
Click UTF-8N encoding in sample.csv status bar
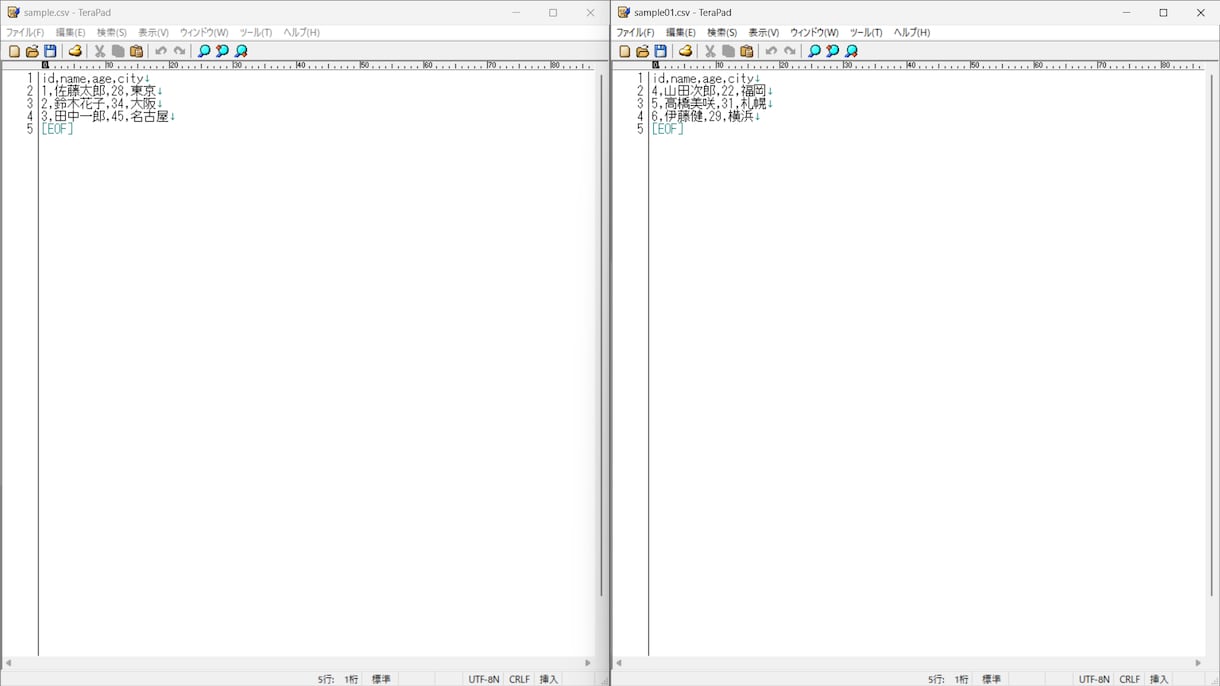click(484, 679)
